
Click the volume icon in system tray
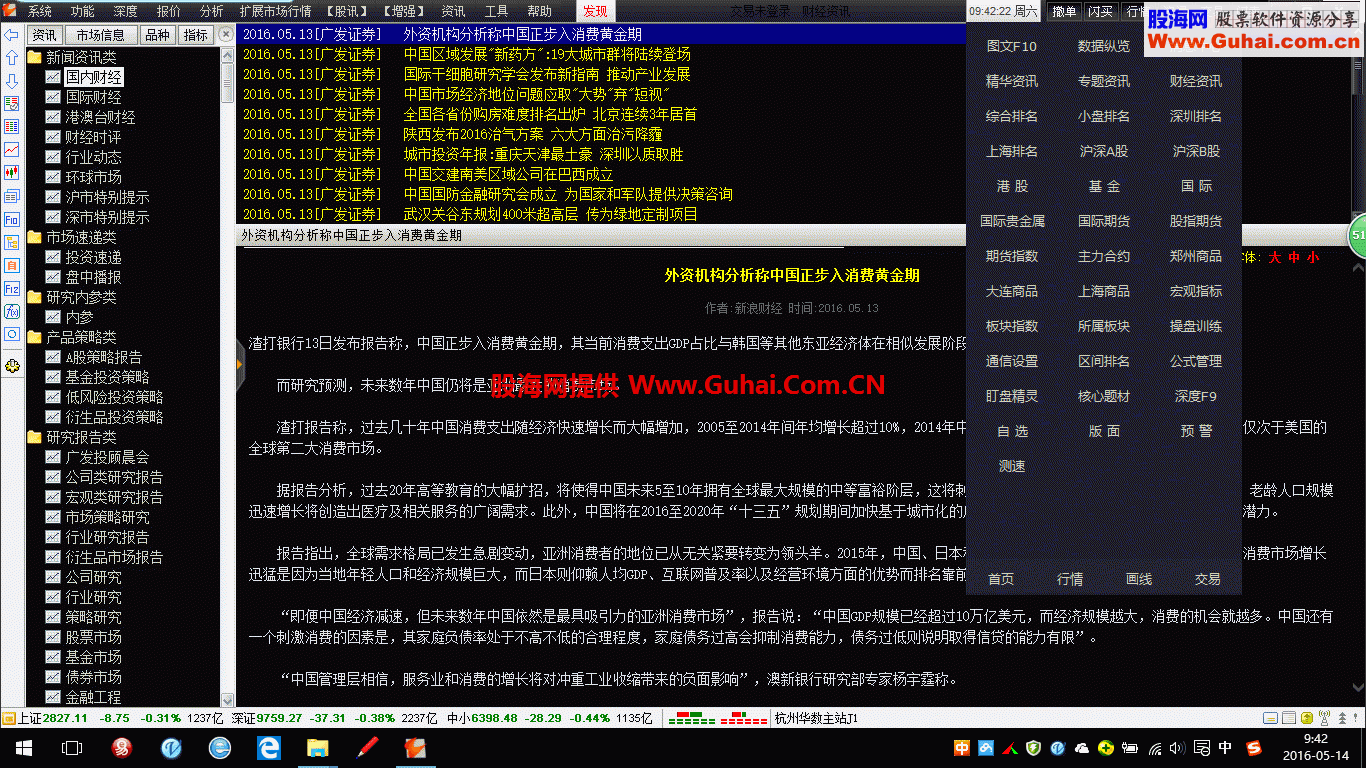(1176, 748)
